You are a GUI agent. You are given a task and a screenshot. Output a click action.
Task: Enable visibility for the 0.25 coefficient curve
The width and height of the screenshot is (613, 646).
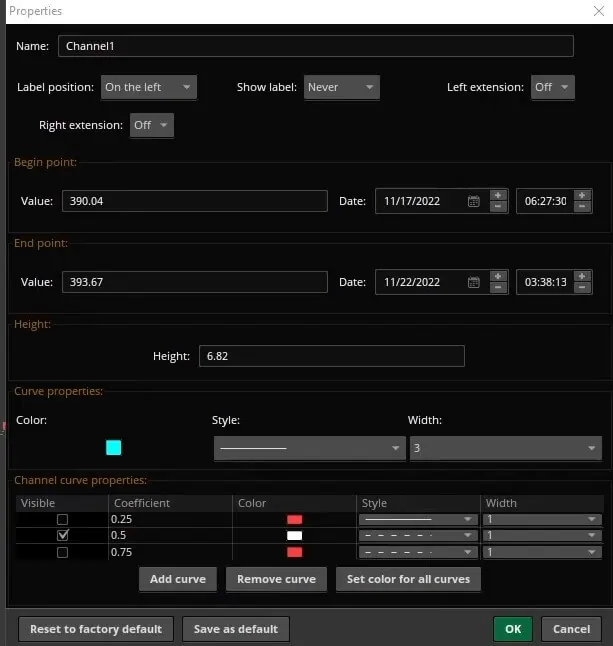[63, 520]
